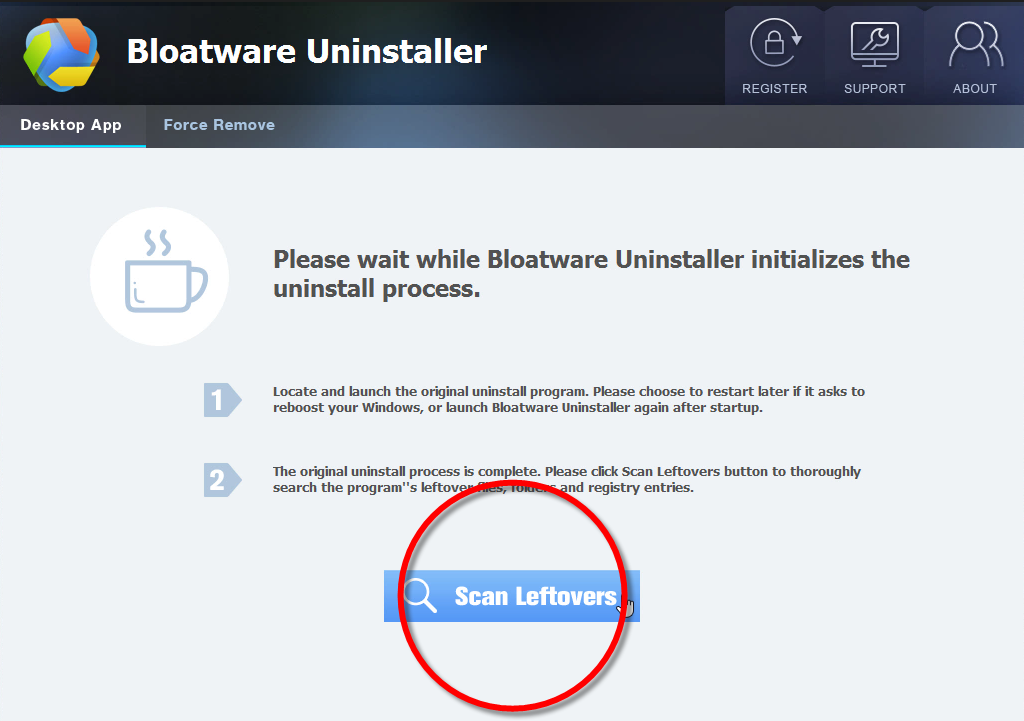1024x721 pixels.
Task: Click the ABOUT text label
Action: coord(975,88)
